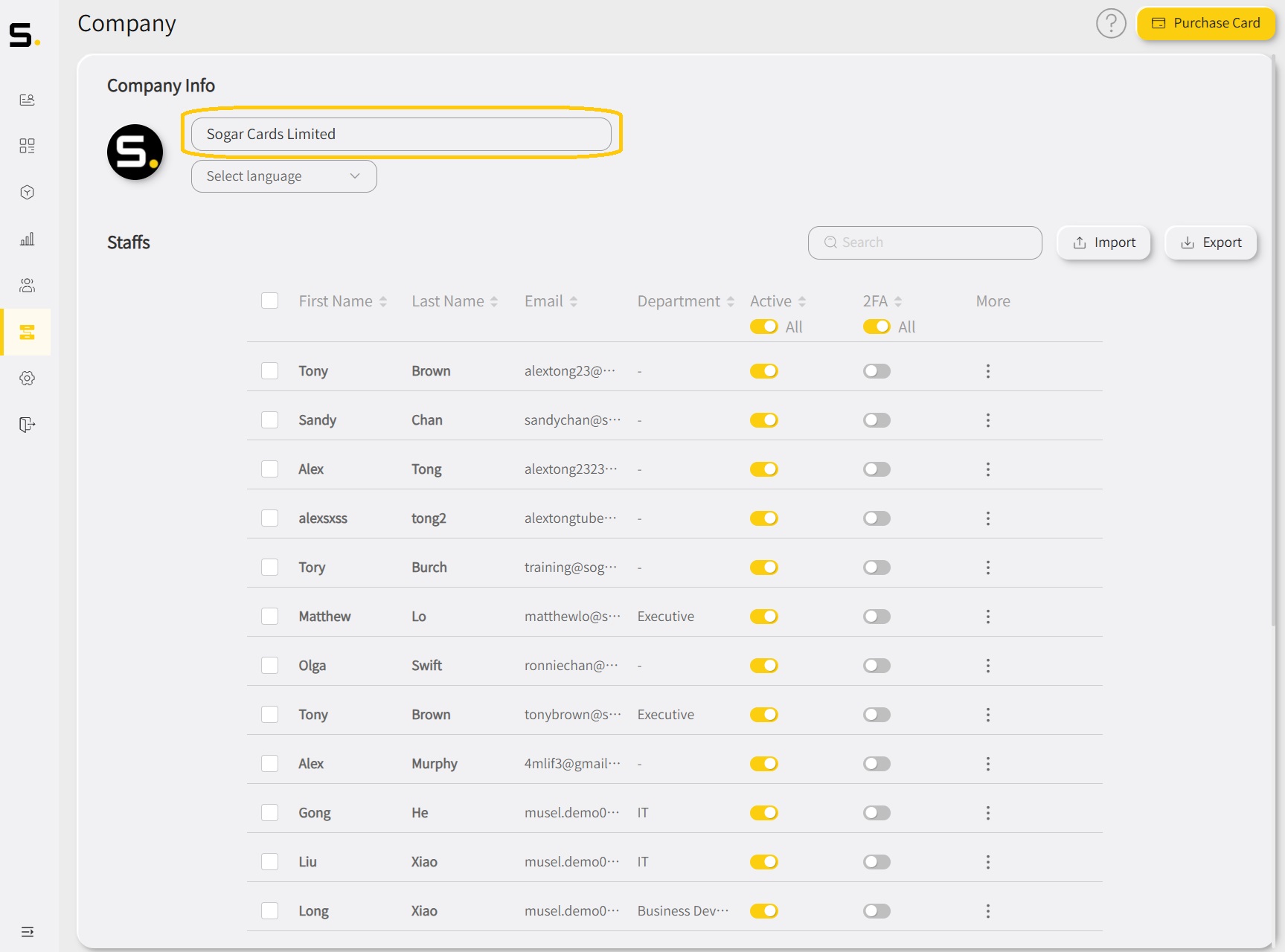Toggle Active switch for Liu Xiao

coord(764,862)
